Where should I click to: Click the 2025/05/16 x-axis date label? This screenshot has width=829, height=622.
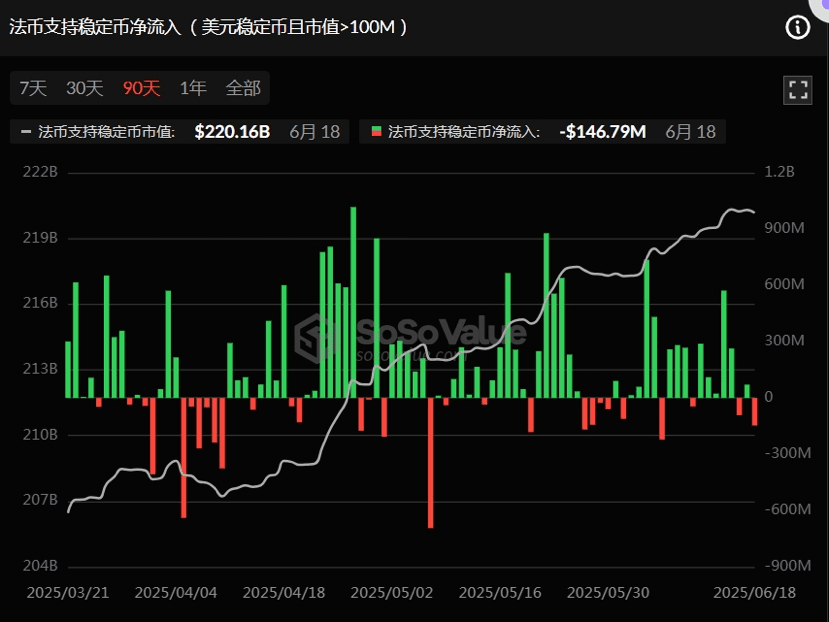click(x=500, y=592)
